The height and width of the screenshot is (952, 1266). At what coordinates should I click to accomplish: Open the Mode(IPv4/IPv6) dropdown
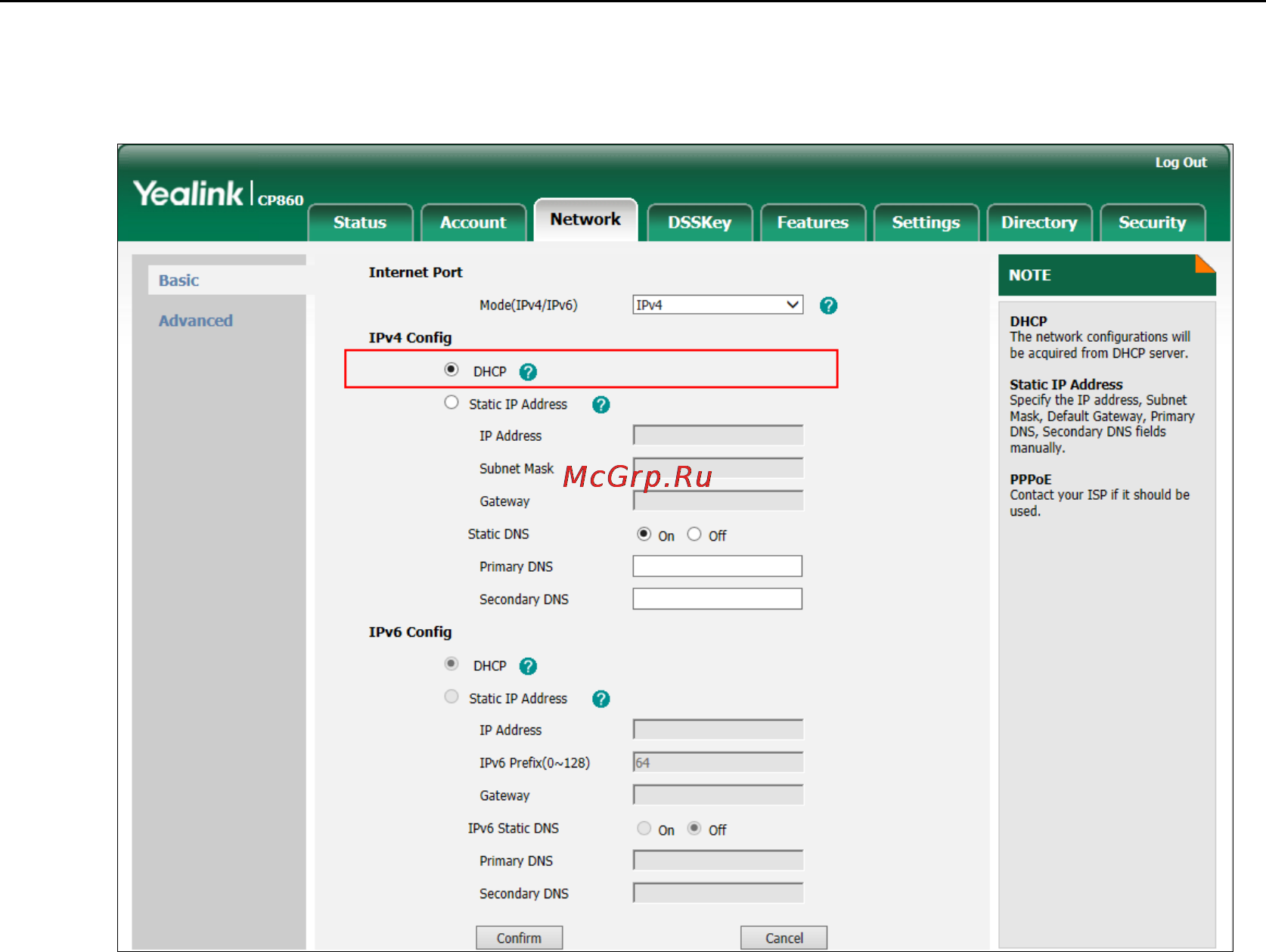718,305
